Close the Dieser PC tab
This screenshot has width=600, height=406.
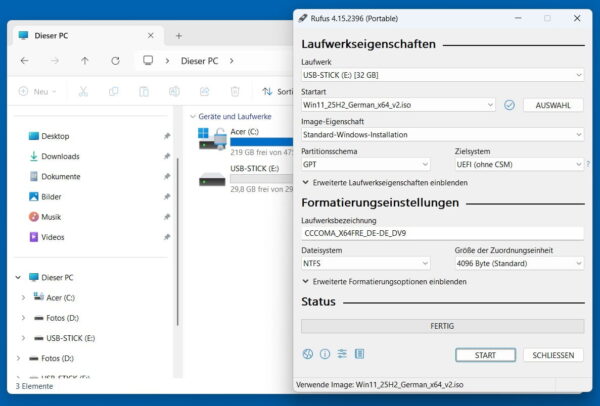tap(151, 36)
